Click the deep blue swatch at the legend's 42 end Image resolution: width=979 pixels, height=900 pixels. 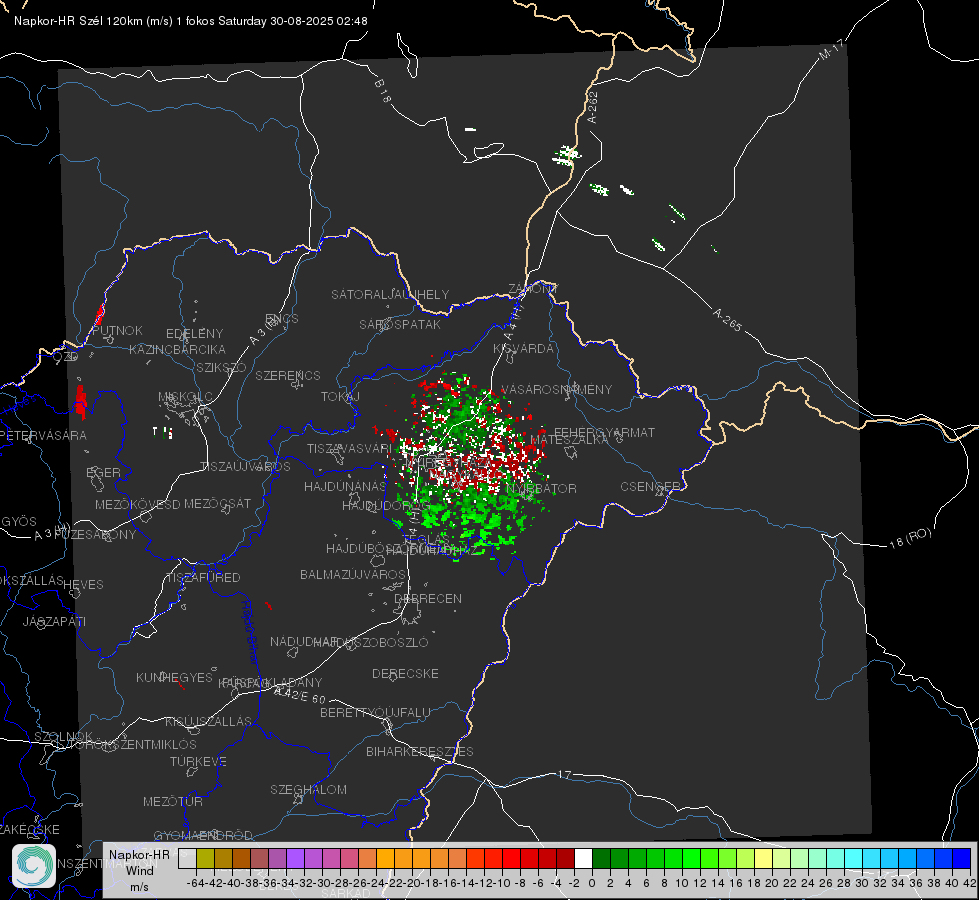pyautogui.click(x=962, y=859)
